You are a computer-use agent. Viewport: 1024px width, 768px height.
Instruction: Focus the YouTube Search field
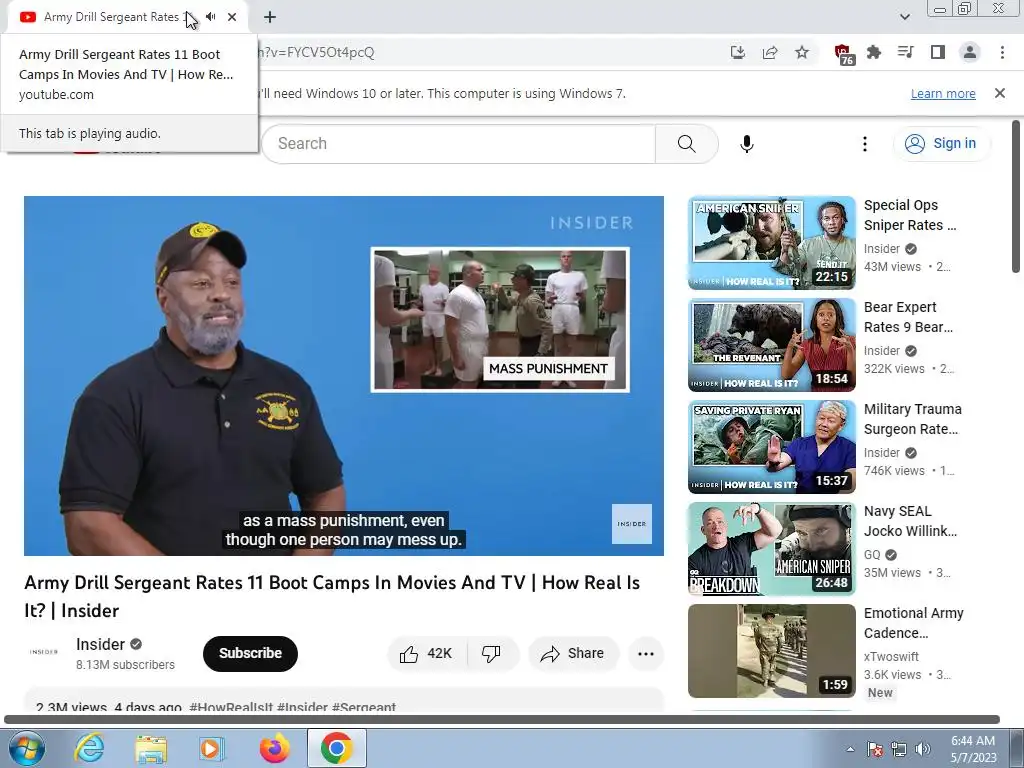coord(458,144)
